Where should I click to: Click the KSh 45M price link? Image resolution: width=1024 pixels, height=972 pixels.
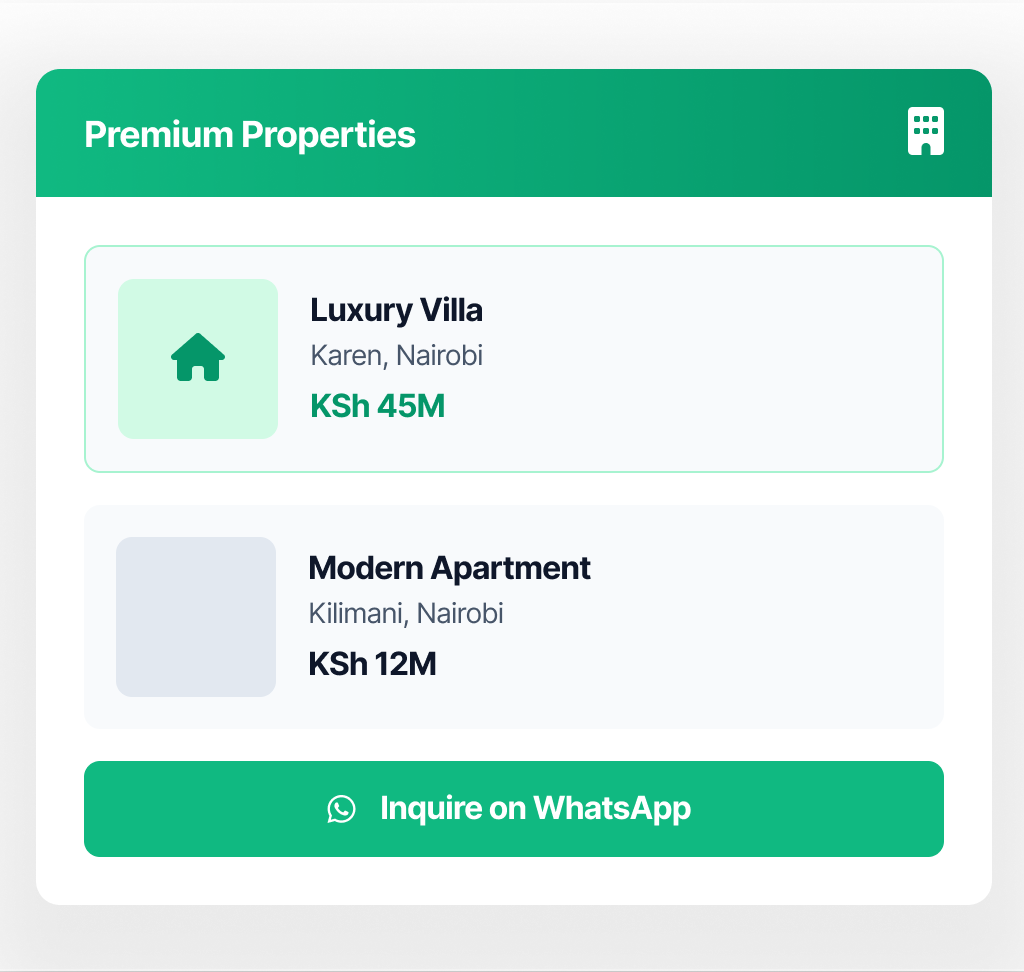coord(377,406)
